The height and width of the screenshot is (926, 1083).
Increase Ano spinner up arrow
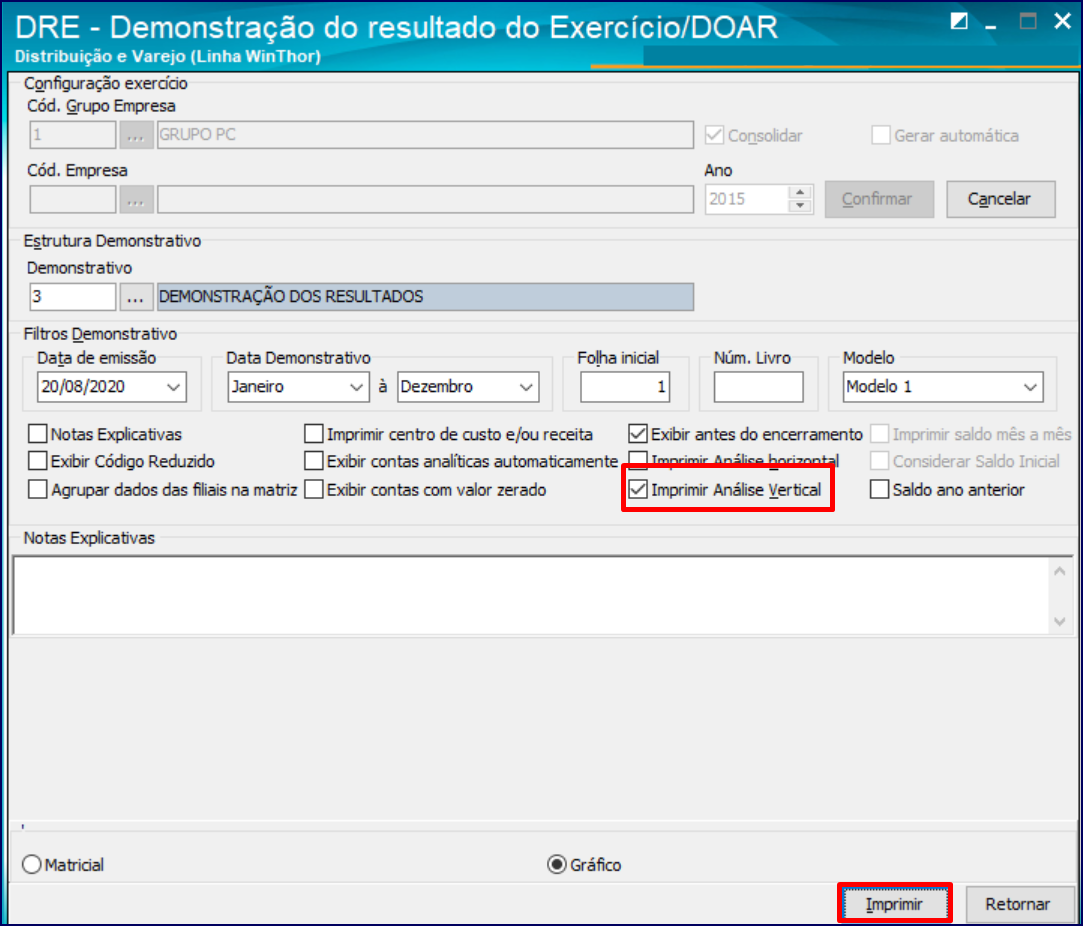pyautogui.click(x=800, y=192)
